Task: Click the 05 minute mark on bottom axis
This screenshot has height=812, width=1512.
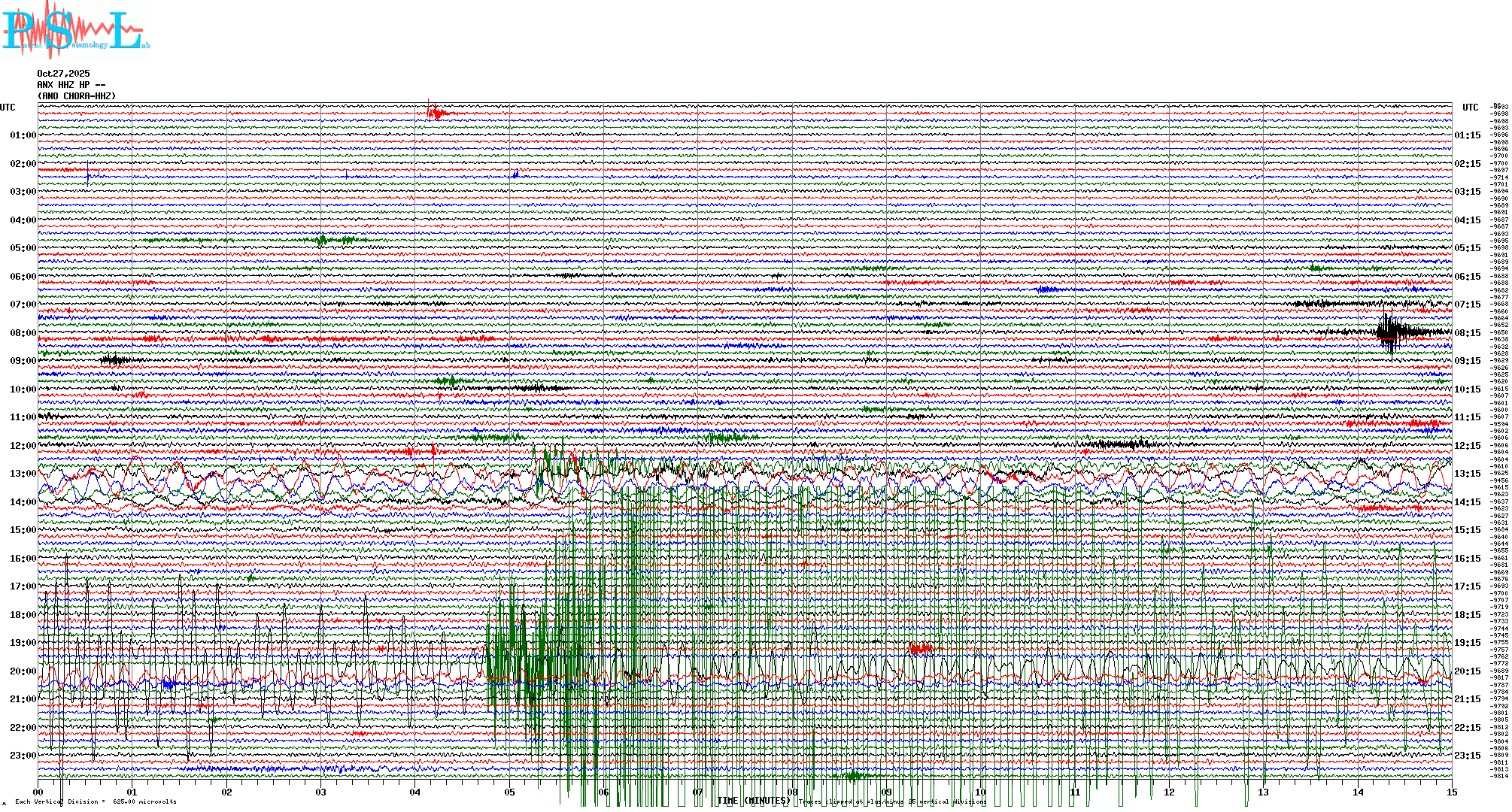Action: point(509,792)
